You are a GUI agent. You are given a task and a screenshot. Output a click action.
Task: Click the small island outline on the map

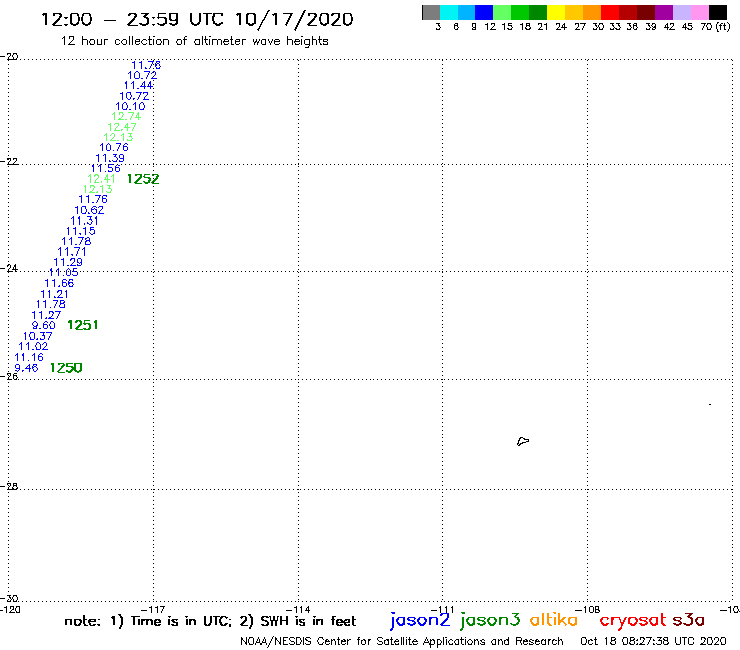523,441
